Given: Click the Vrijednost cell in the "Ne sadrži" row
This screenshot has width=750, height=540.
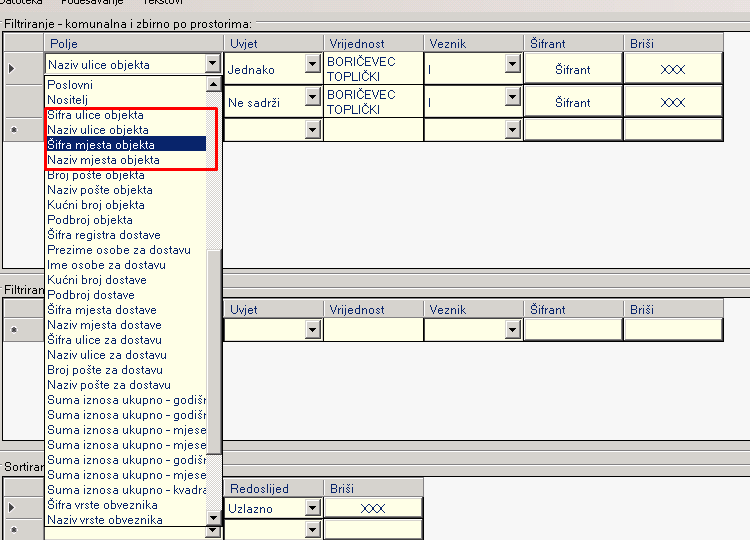Looking at the screenshot, I should pyautogui.click(x=372, y=102).
